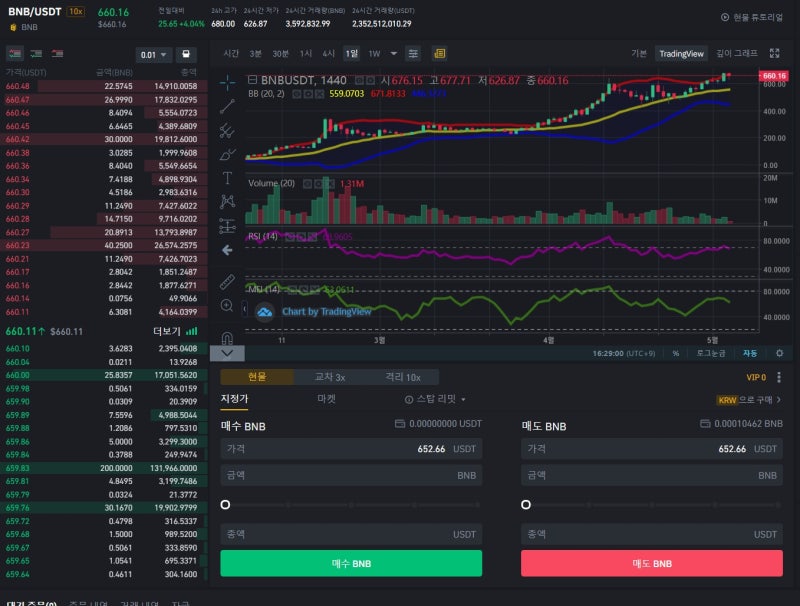The height and width of the screenshot is (606, 800).
Task: Select the isolated 10x margin tab
Action: pos(403,377)
